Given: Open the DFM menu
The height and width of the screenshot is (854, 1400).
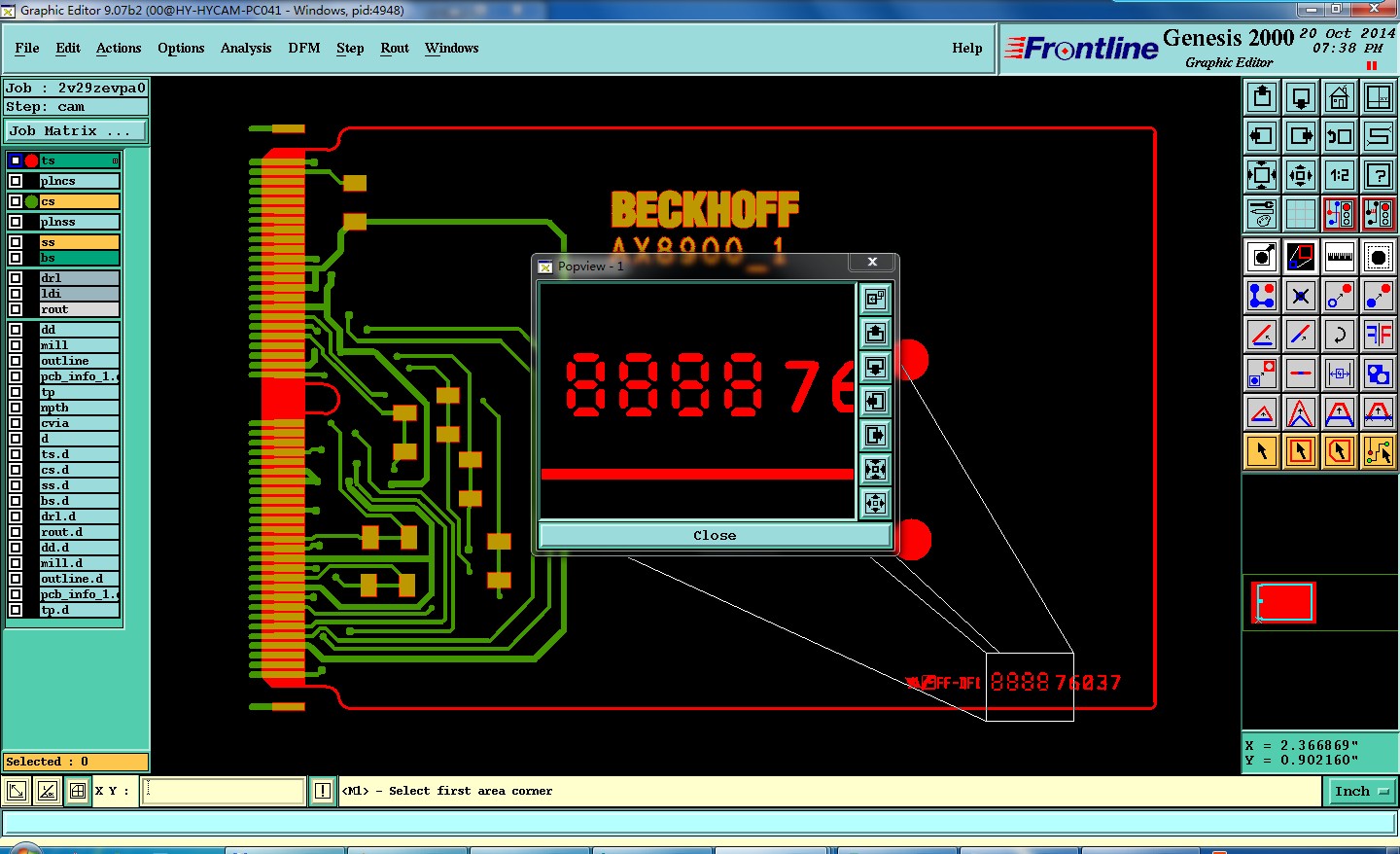Looking at the screenshot, I should click(304, 48).
